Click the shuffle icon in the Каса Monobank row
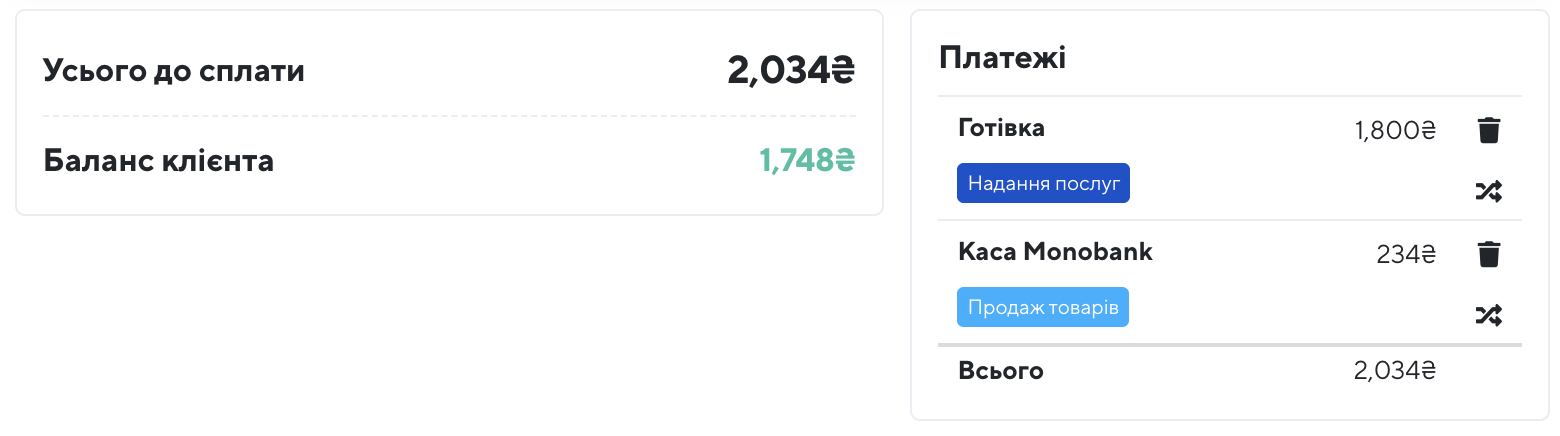This screenshot has height=436, width=1560. (1489, 316)
